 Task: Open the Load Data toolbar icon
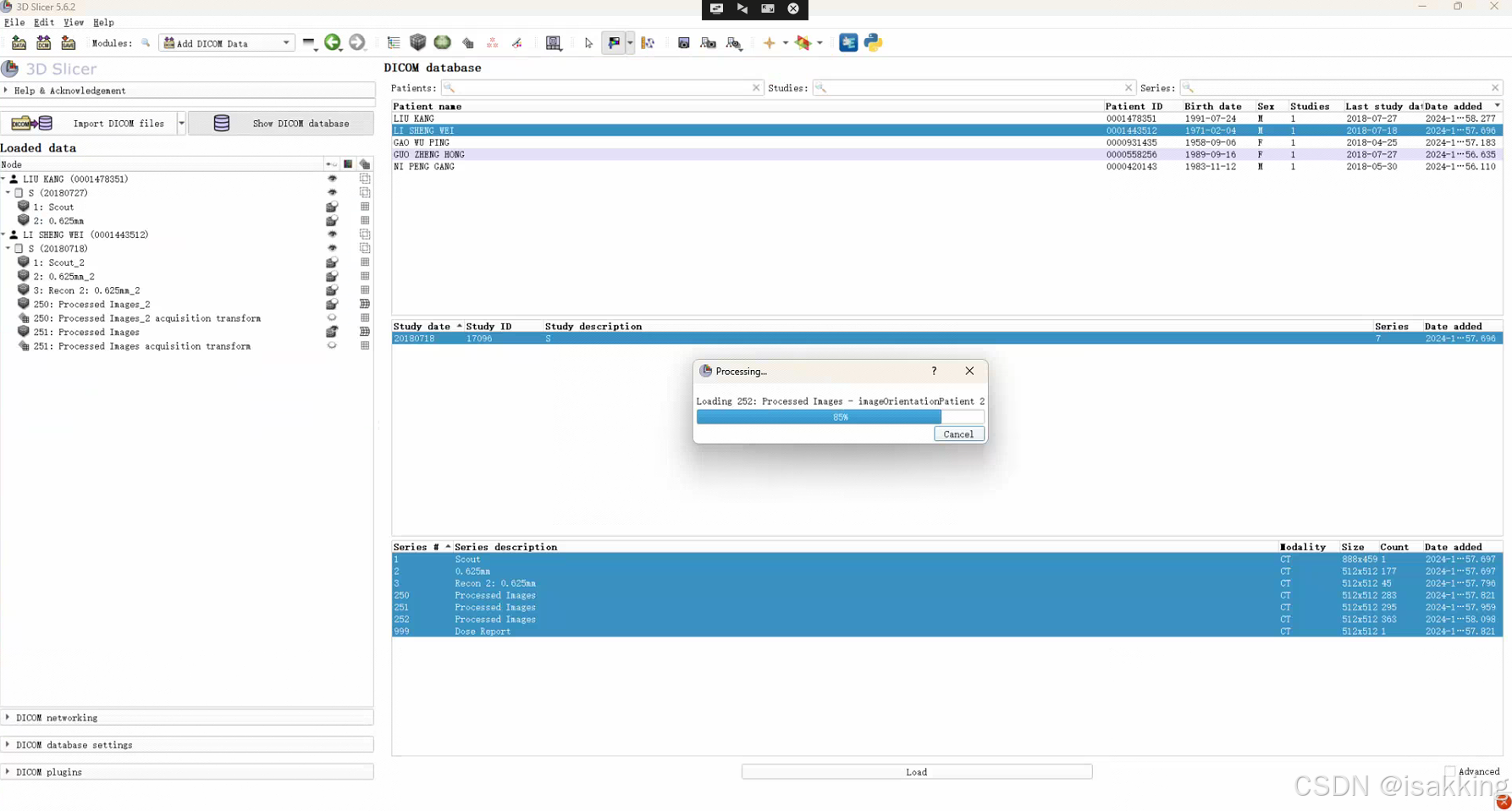coord(19,42)
